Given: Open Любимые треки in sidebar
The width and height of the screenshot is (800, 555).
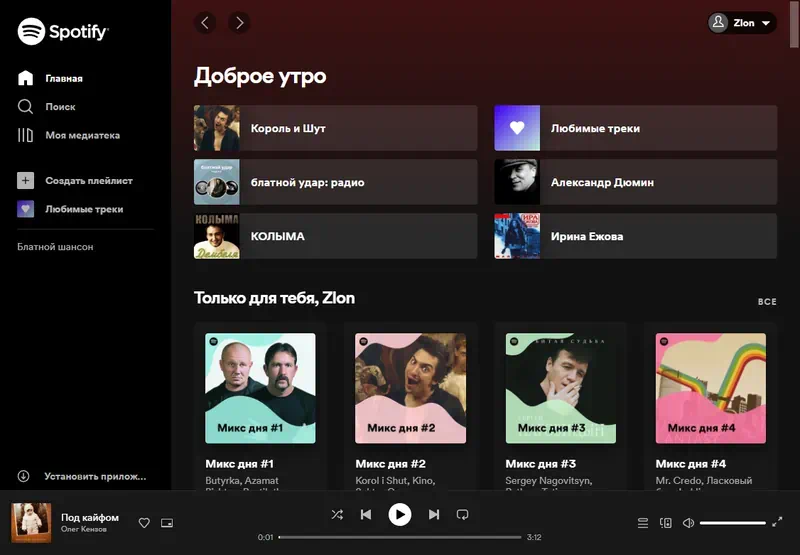Looking at the screenshot, I should (x=70, y=209).
